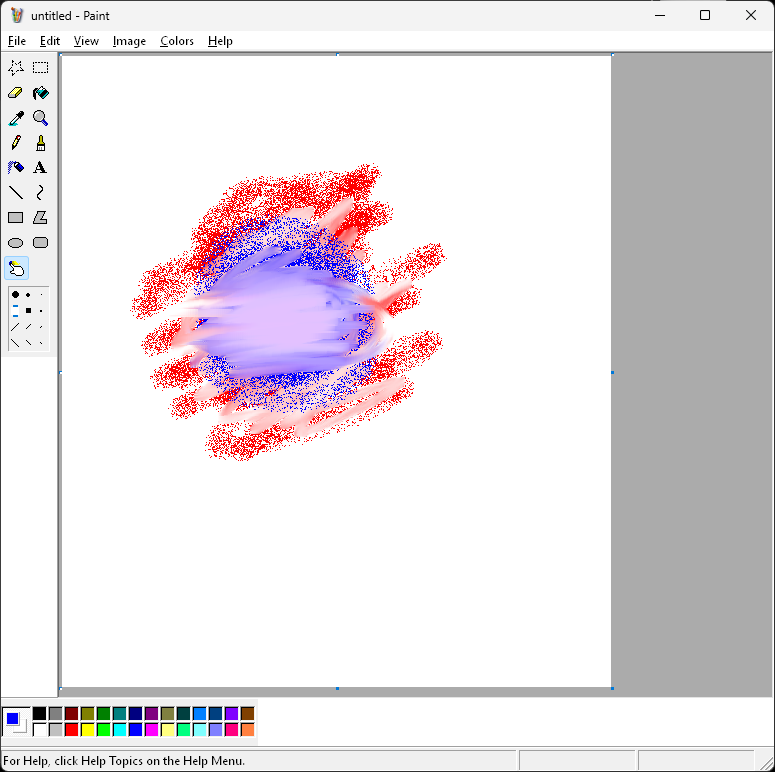Viewport: 775px width, 772px height.
Task: Choose the Text tool
Action: pyautogui.click(x=40, y=168)
